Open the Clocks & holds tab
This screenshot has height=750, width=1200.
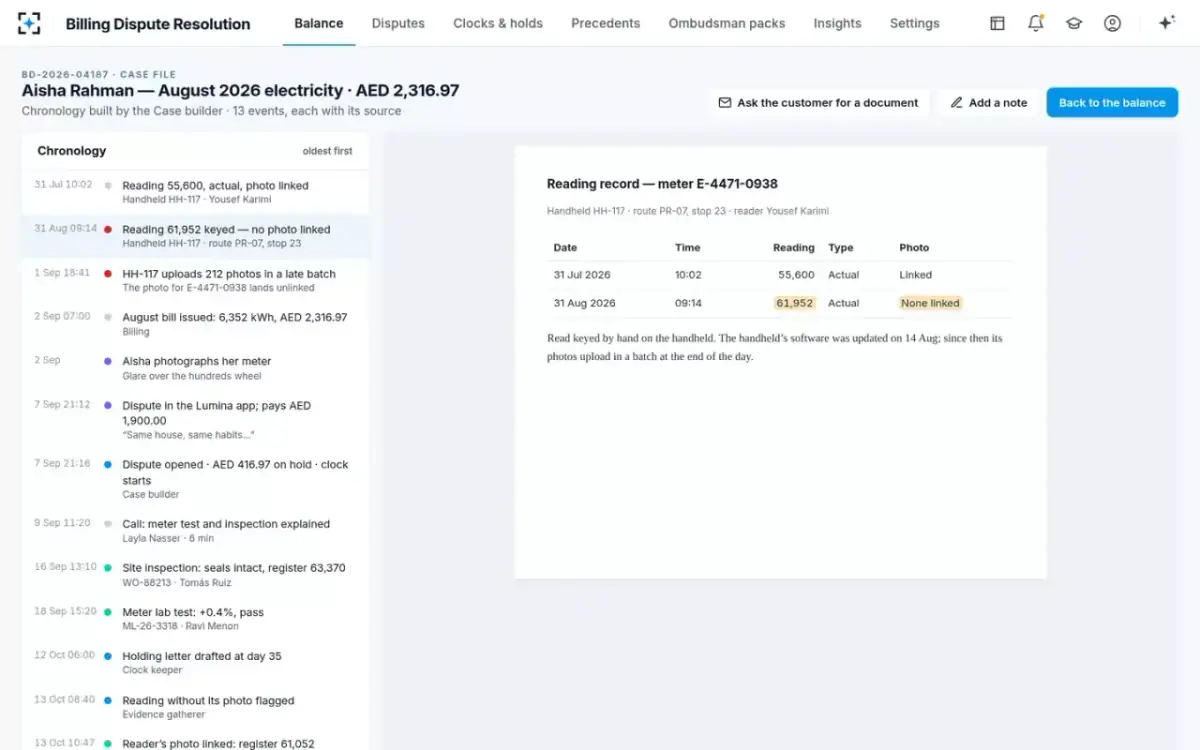pyautogui.click(x=498, y=23)
